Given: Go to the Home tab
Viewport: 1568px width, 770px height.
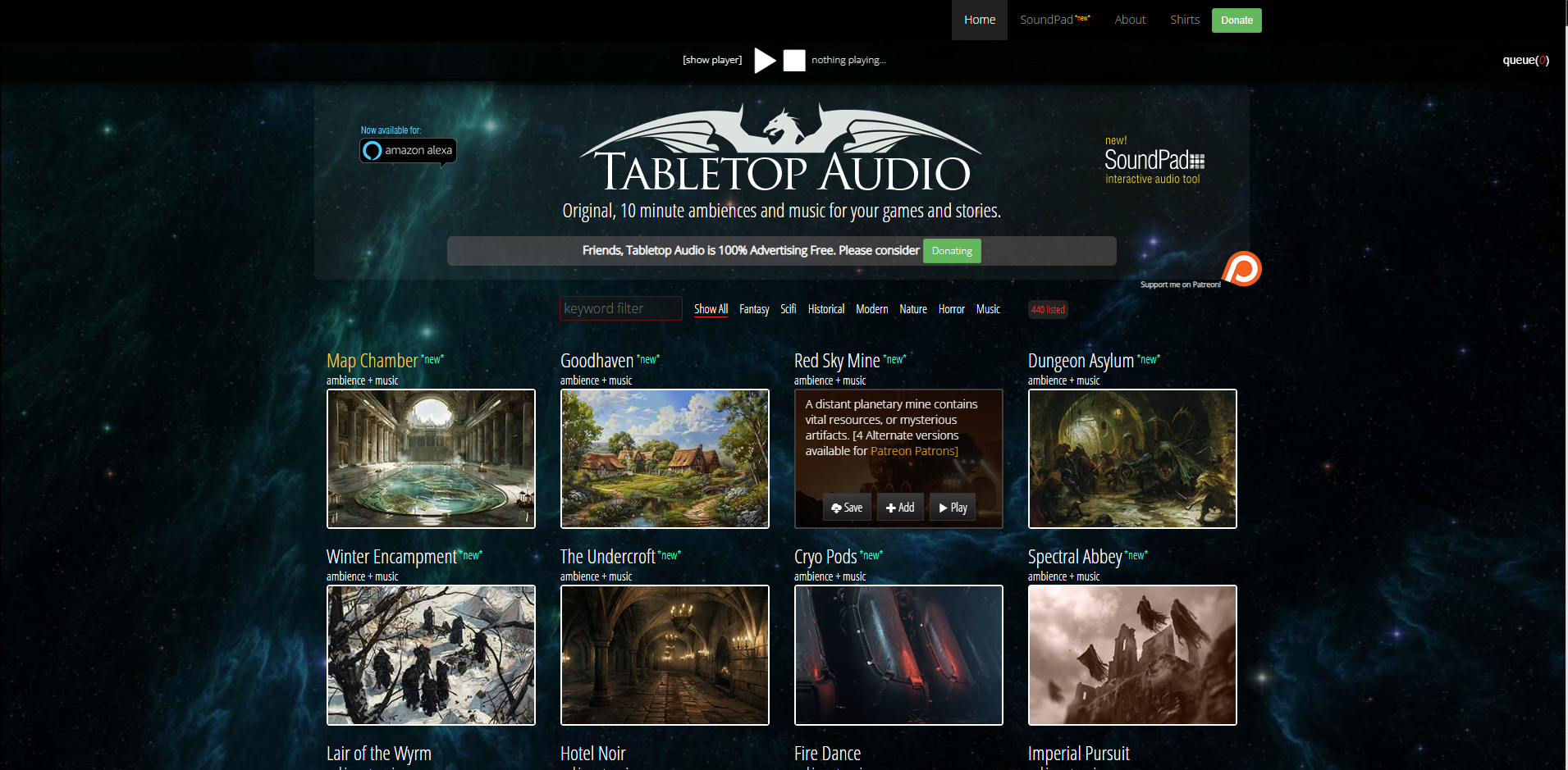Looking at the screenshot, I should [980, 20].
